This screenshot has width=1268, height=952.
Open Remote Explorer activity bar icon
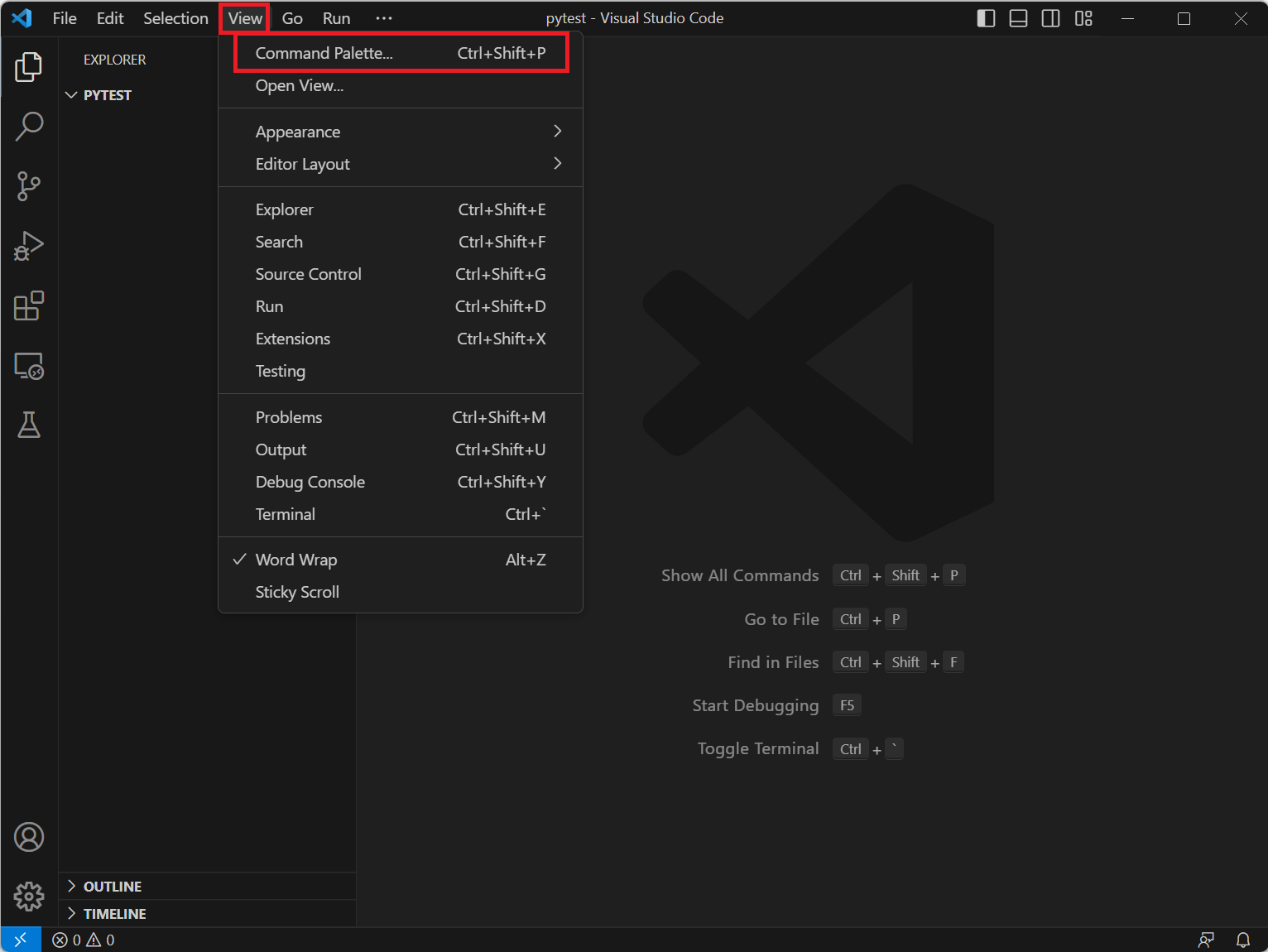29,366
